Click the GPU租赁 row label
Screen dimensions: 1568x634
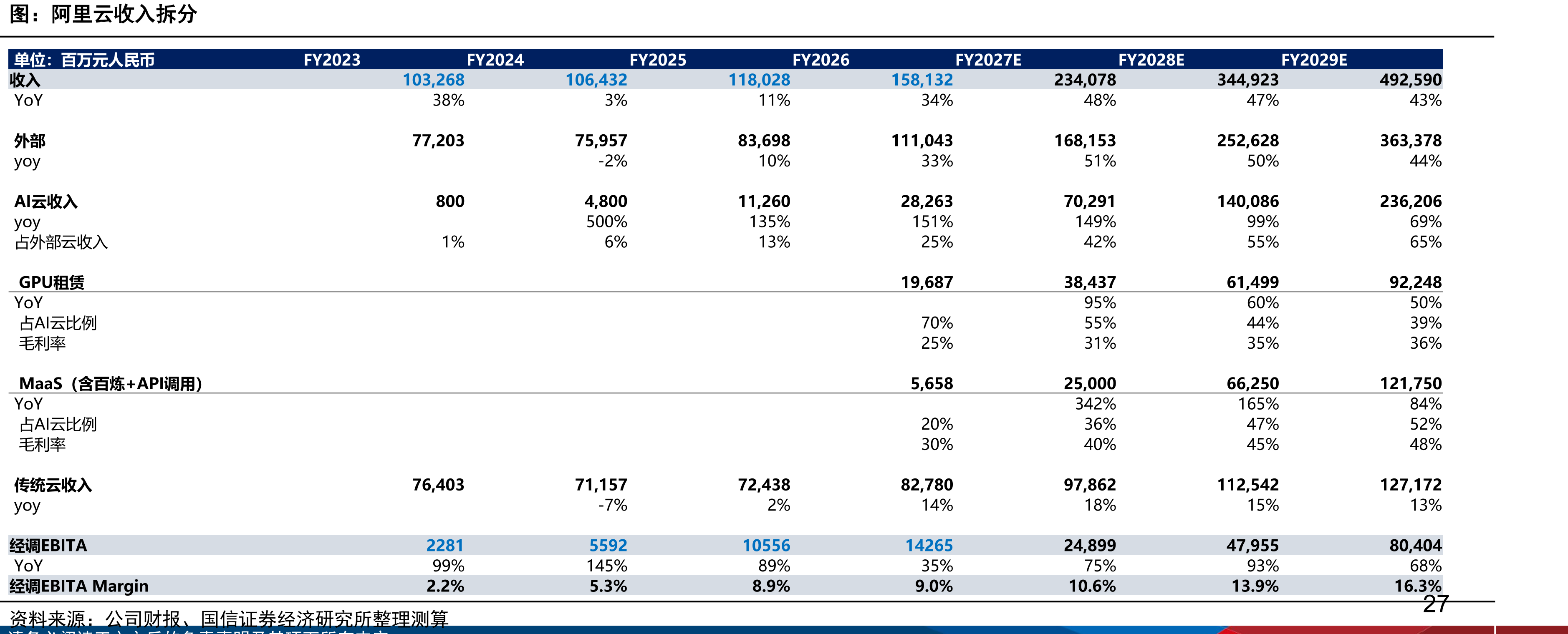52,282
